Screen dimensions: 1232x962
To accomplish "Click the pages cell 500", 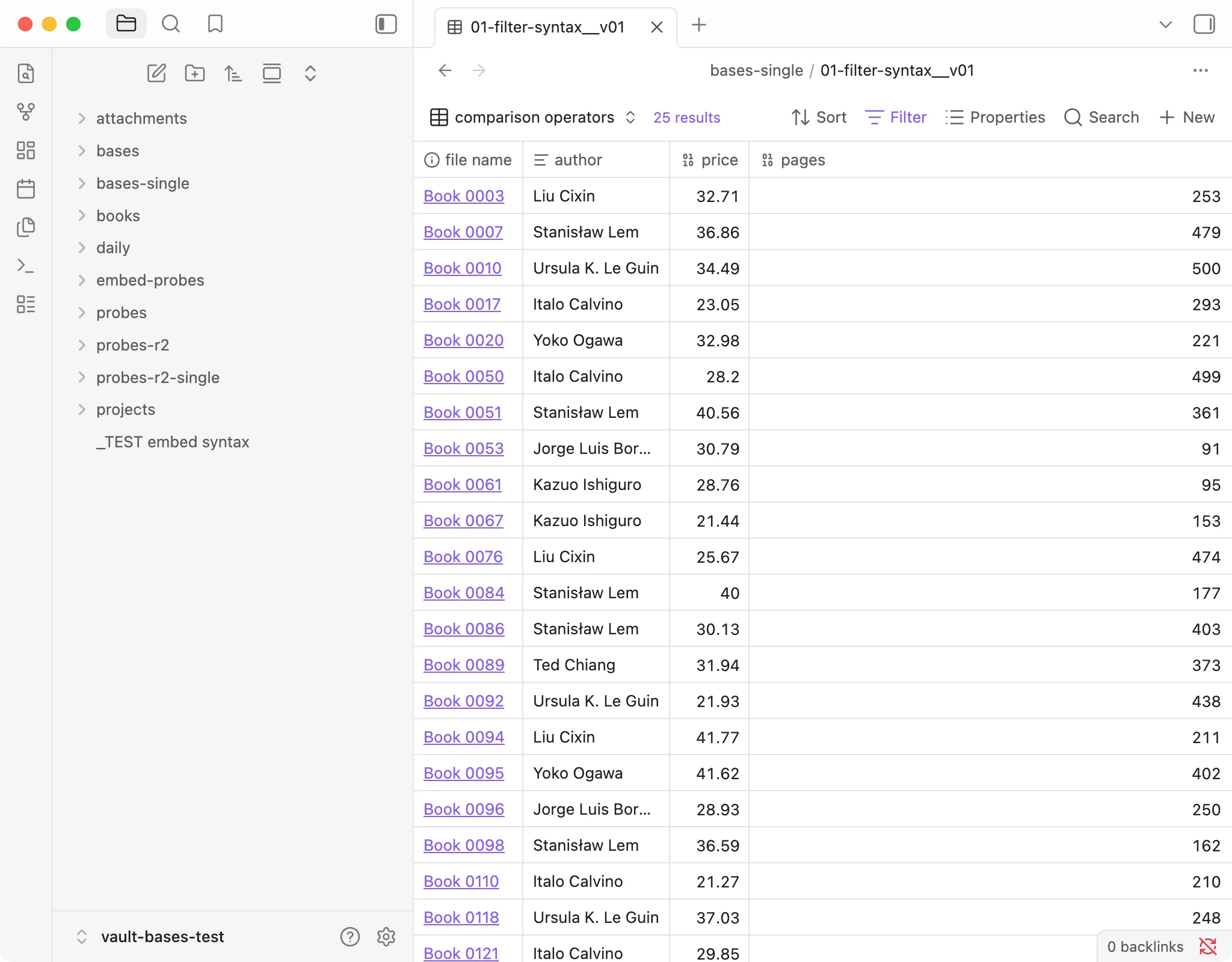I will click(x=990, y=268).
